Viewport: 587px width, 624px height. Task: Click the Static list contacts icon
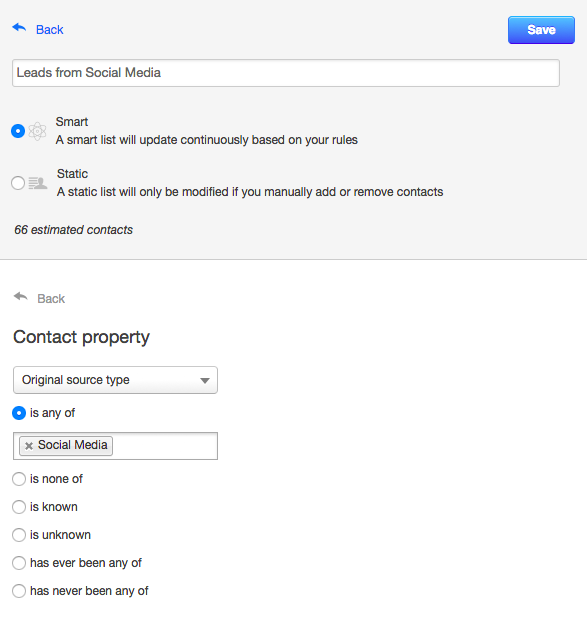38,183
